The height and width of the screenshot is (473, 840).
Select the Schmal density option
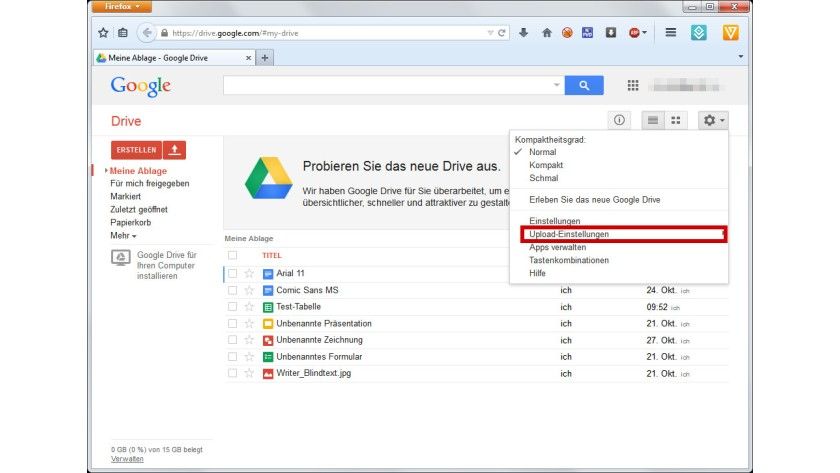pyautogui.click(x=544, y=178)
